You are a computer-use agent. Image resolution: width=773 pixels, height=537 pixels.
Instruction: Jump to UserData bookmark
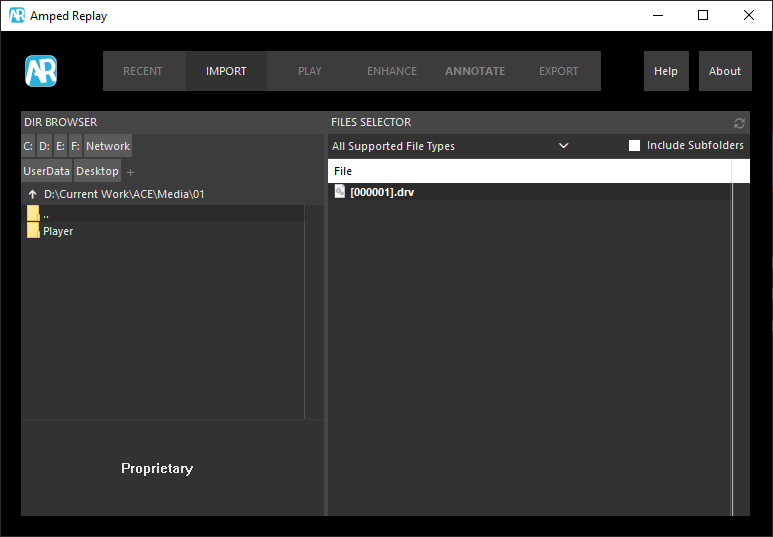pyautogui.click(x=46, y=171)
